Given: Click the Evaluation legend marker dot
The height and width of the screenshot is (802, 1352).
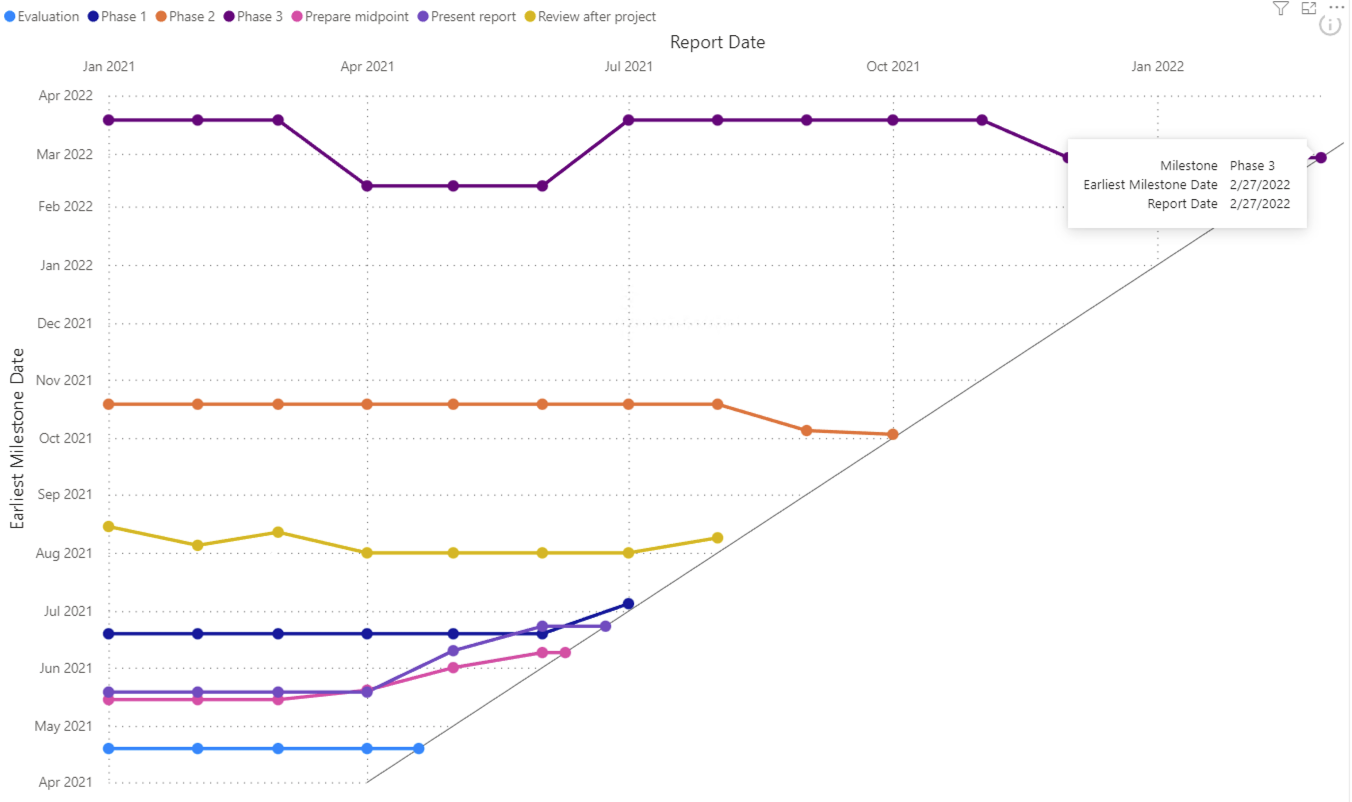Looking at the screenshot, I should click(x=12, y=16).
